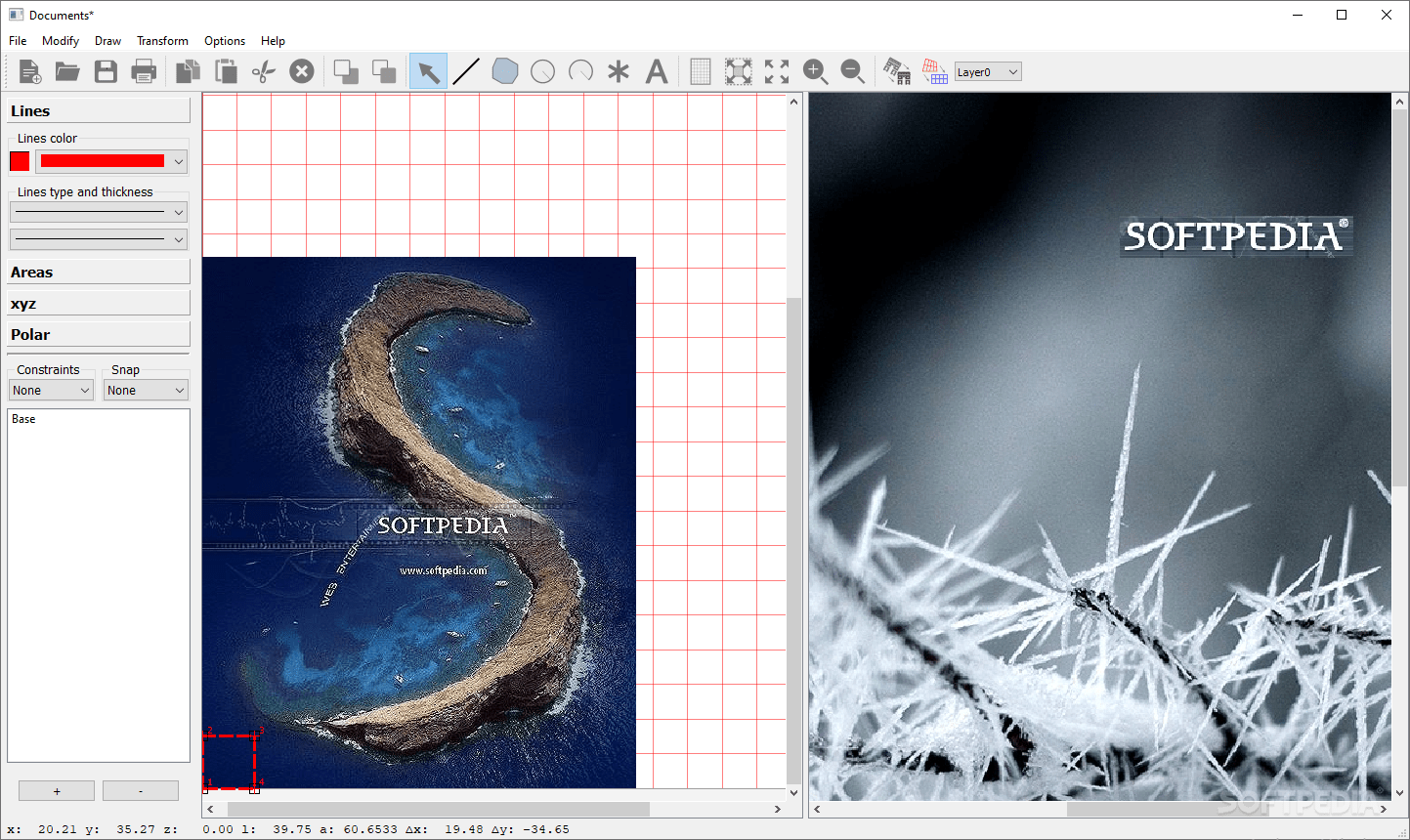Paste from clipboard using the clipboard icon
This screenshot has height=840, width=1410.
coord(226,71)
